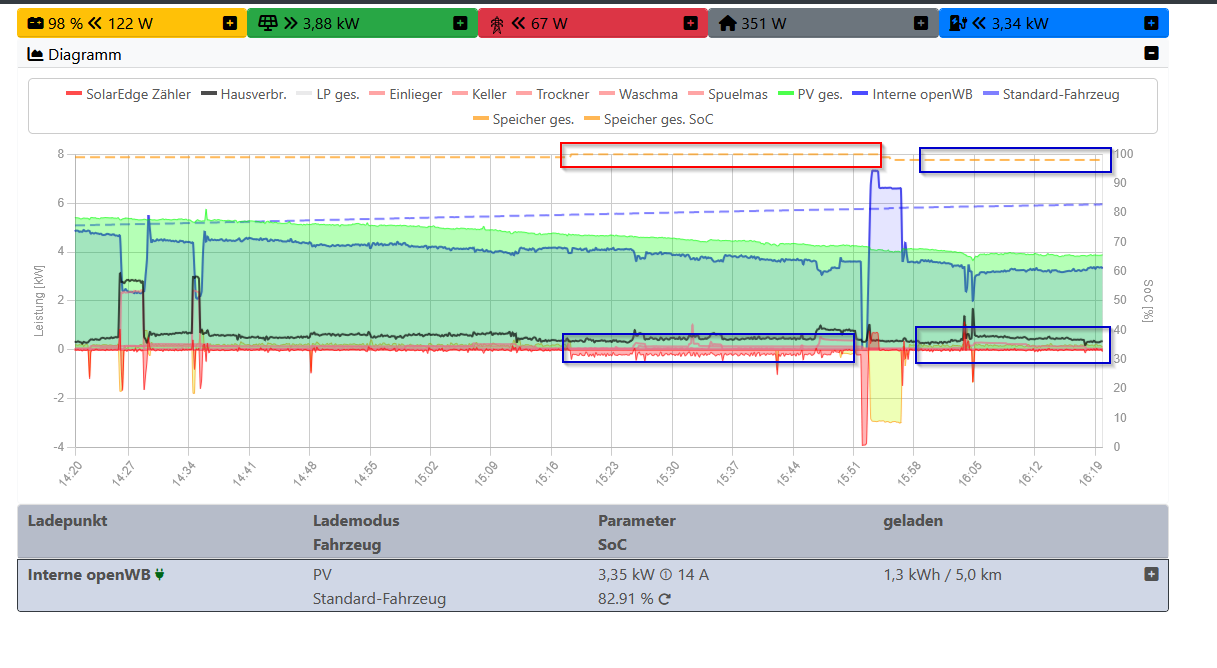
Task: Expand the Interne openWB row with plus
Action: pos(1152,575)
